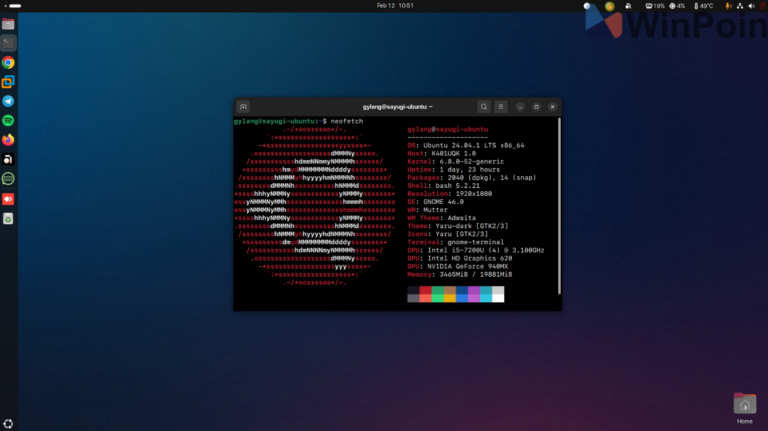768x431 pixels.
Task: Minimize the terminal window
Action: 520,107
